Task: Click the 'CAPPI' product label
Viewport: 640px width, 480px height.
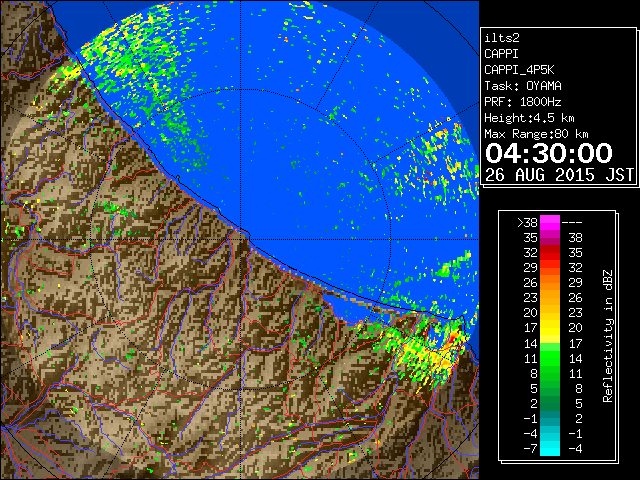Action: (x=501, y=54)
